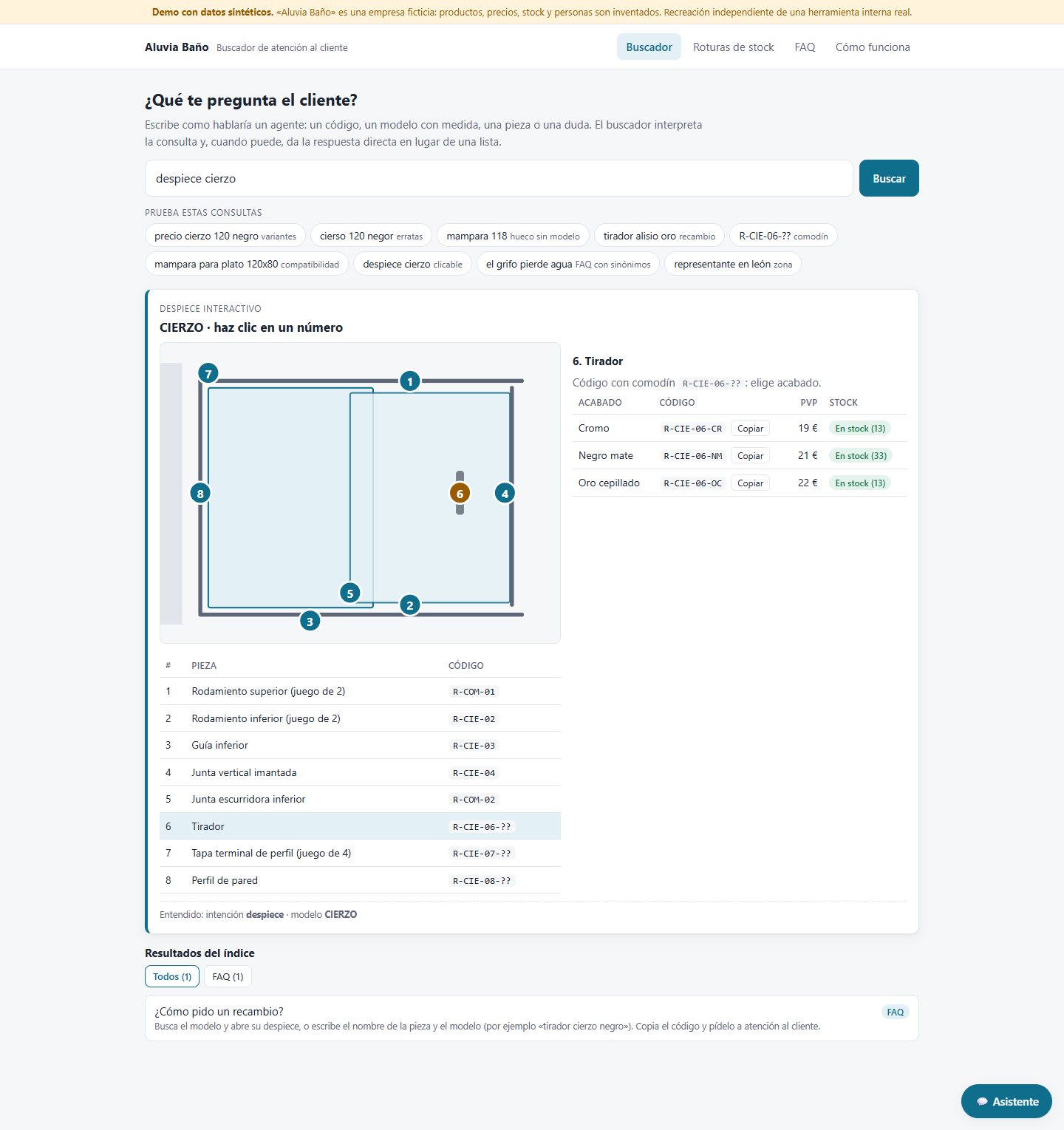Select the 'Junta escurridora inferior' row

[360, 799]
